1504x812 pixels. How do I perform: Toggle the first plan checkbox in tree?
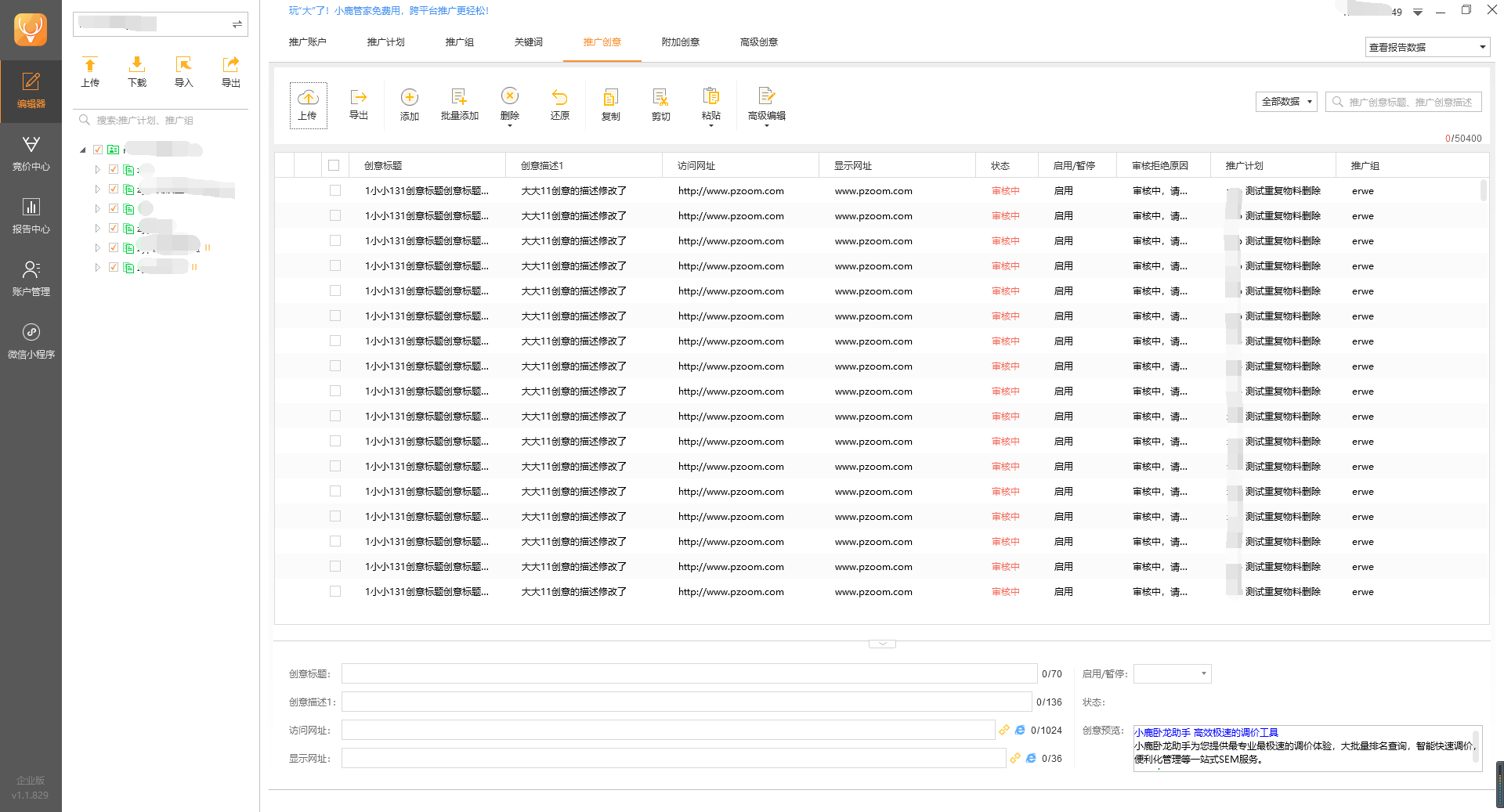[114, 169]
